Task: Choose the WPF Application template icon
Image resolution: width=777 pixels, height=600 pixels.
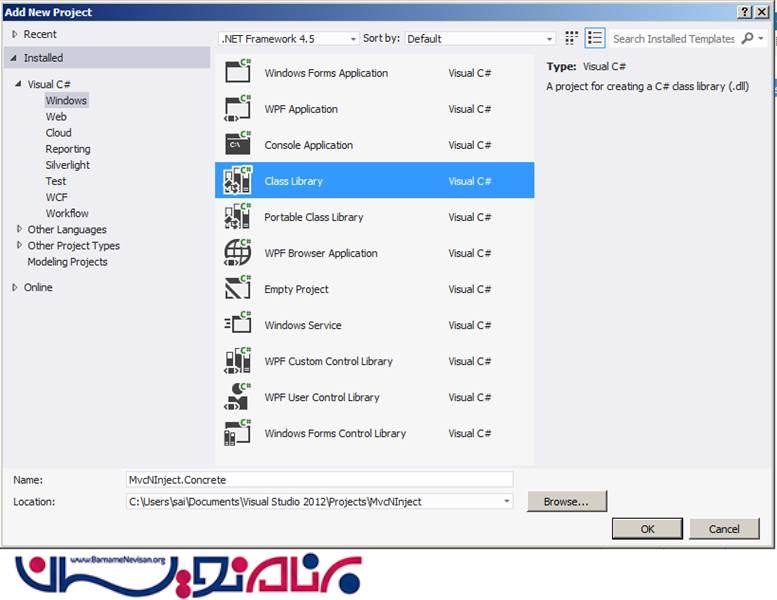Action: [x=237, y=109]
